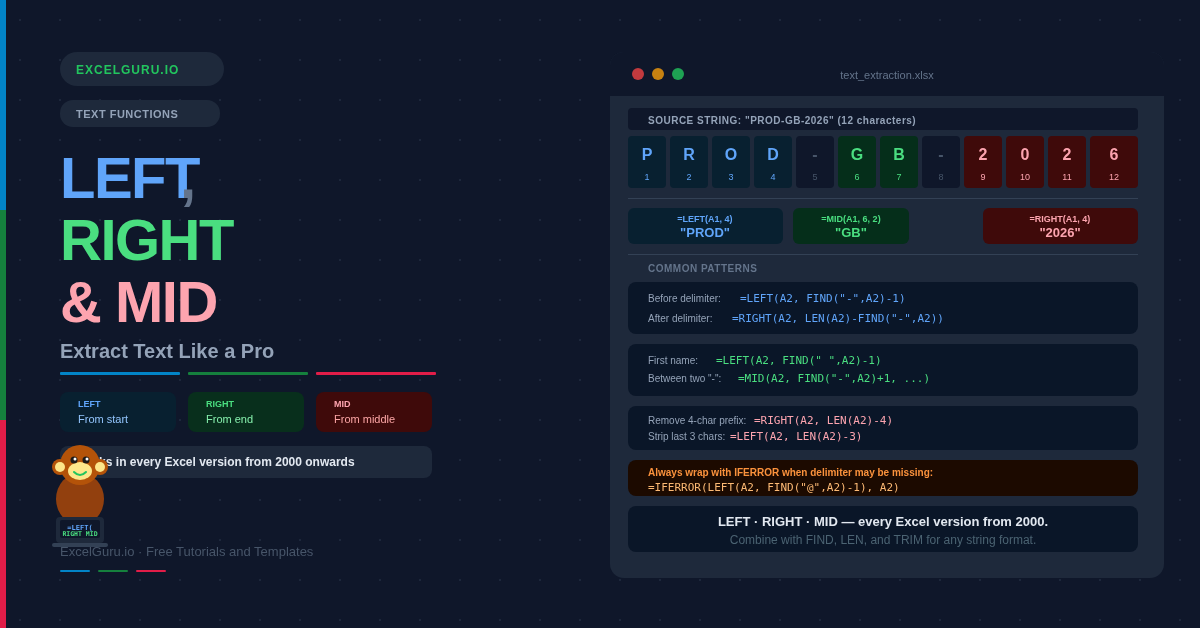This screenshot has height=628, width=1200.
Task: Click the dash tile at position 5
Action: (815, 162)
